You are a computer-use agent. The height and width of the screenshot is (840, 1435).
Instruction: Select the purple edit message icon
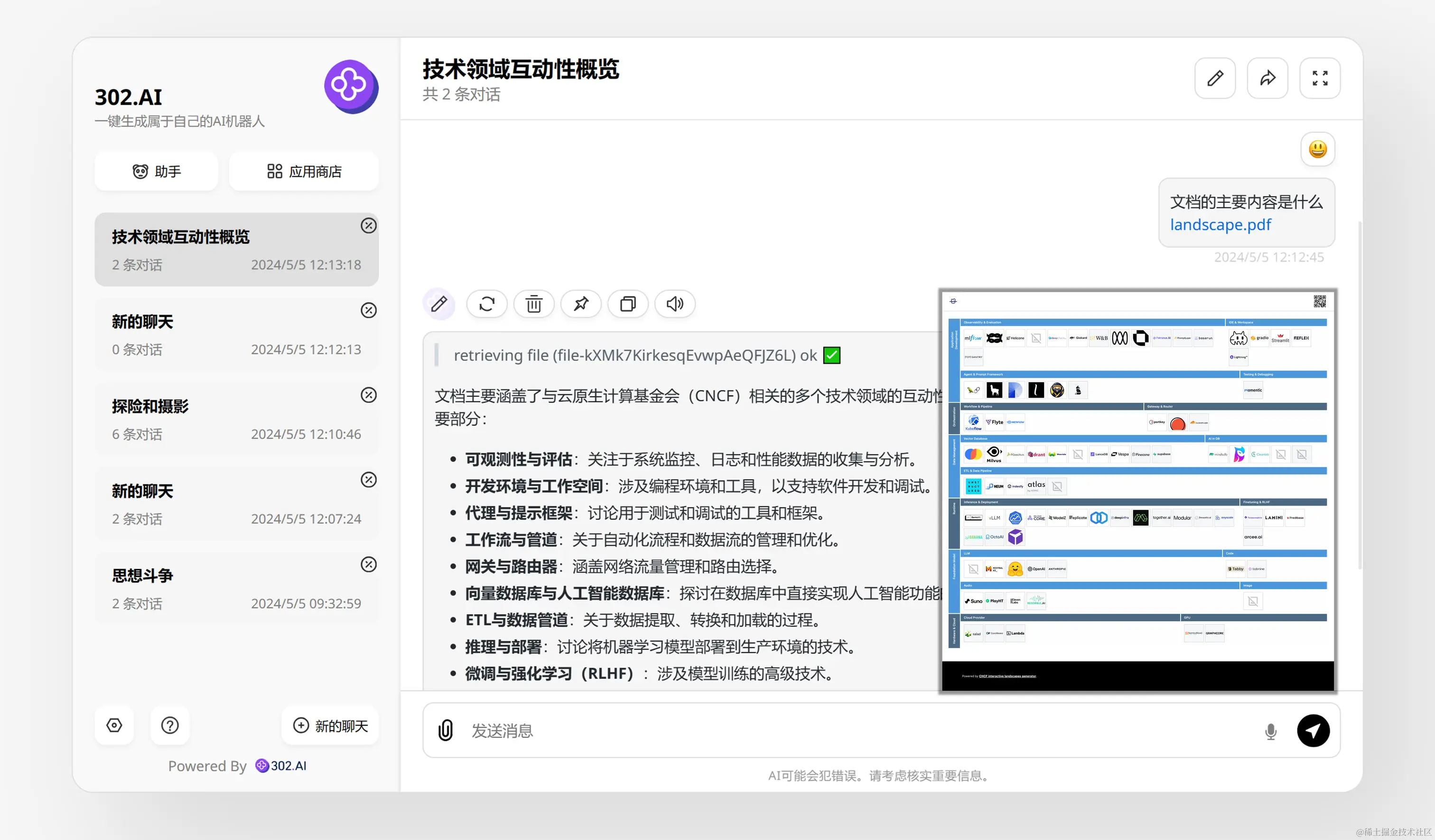[x=439, y=304]
